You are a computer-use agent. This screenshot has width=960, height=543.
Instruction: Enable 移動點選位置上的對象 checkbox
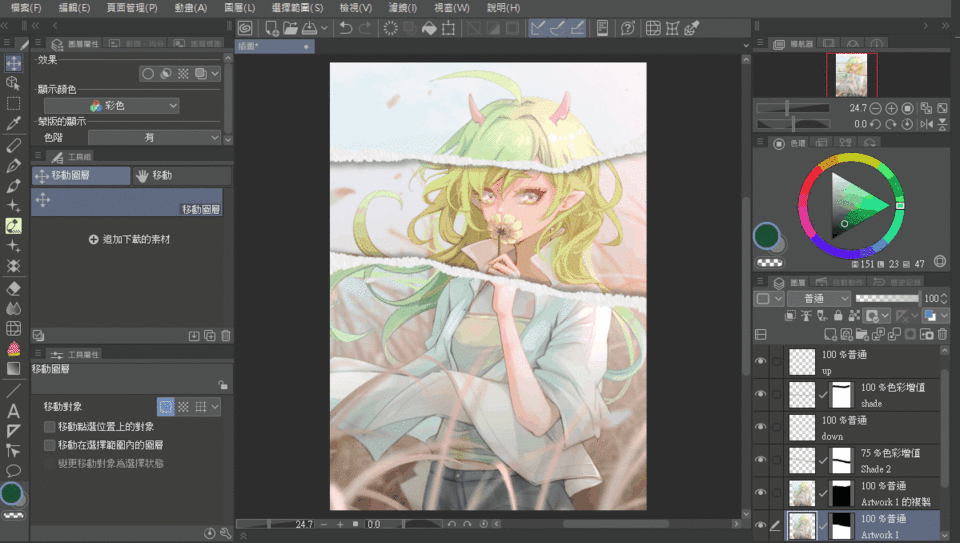(50, 427)
